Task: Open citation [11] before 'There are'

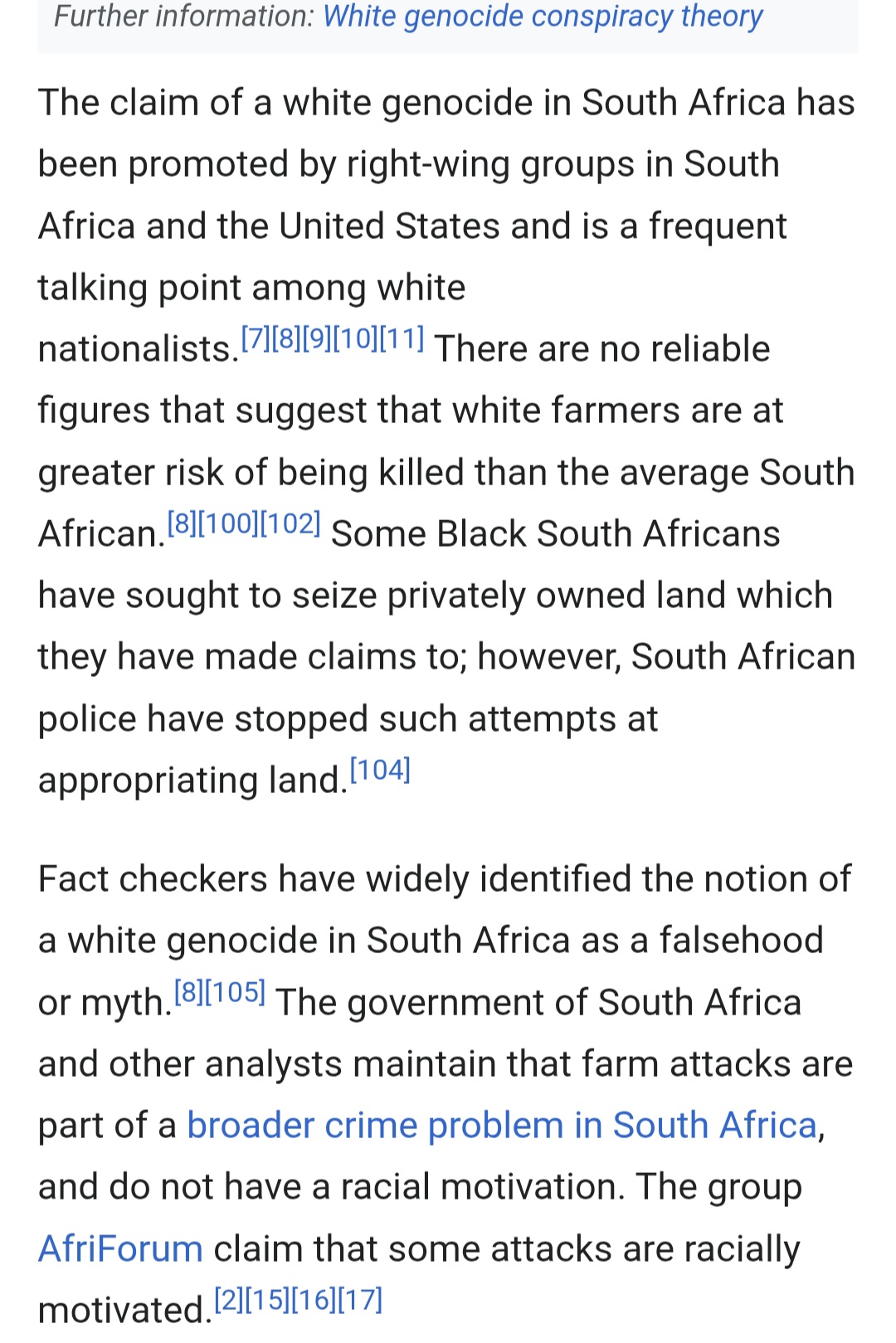Action: pyautogui.click(x=402, y=338)
